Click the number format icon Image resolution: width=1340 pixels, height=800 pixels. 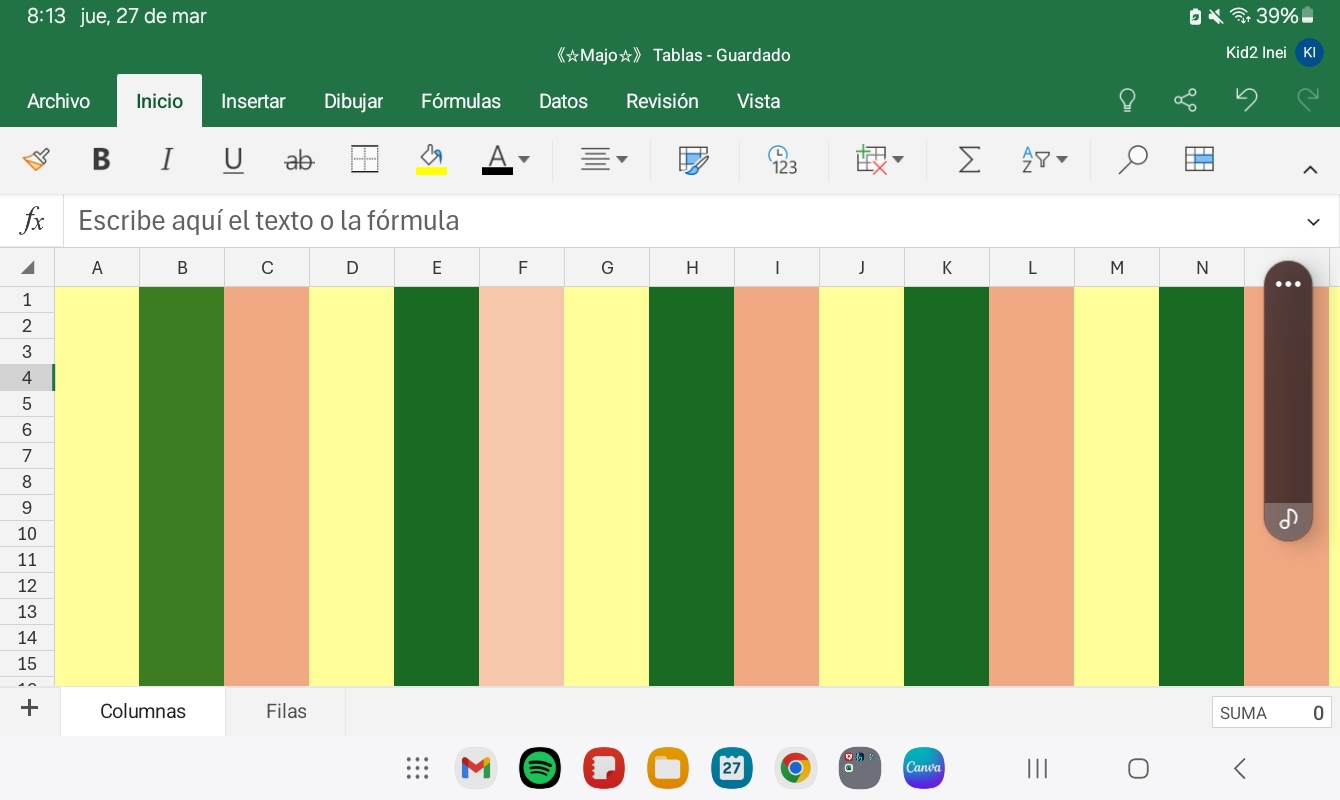point(782,160)
